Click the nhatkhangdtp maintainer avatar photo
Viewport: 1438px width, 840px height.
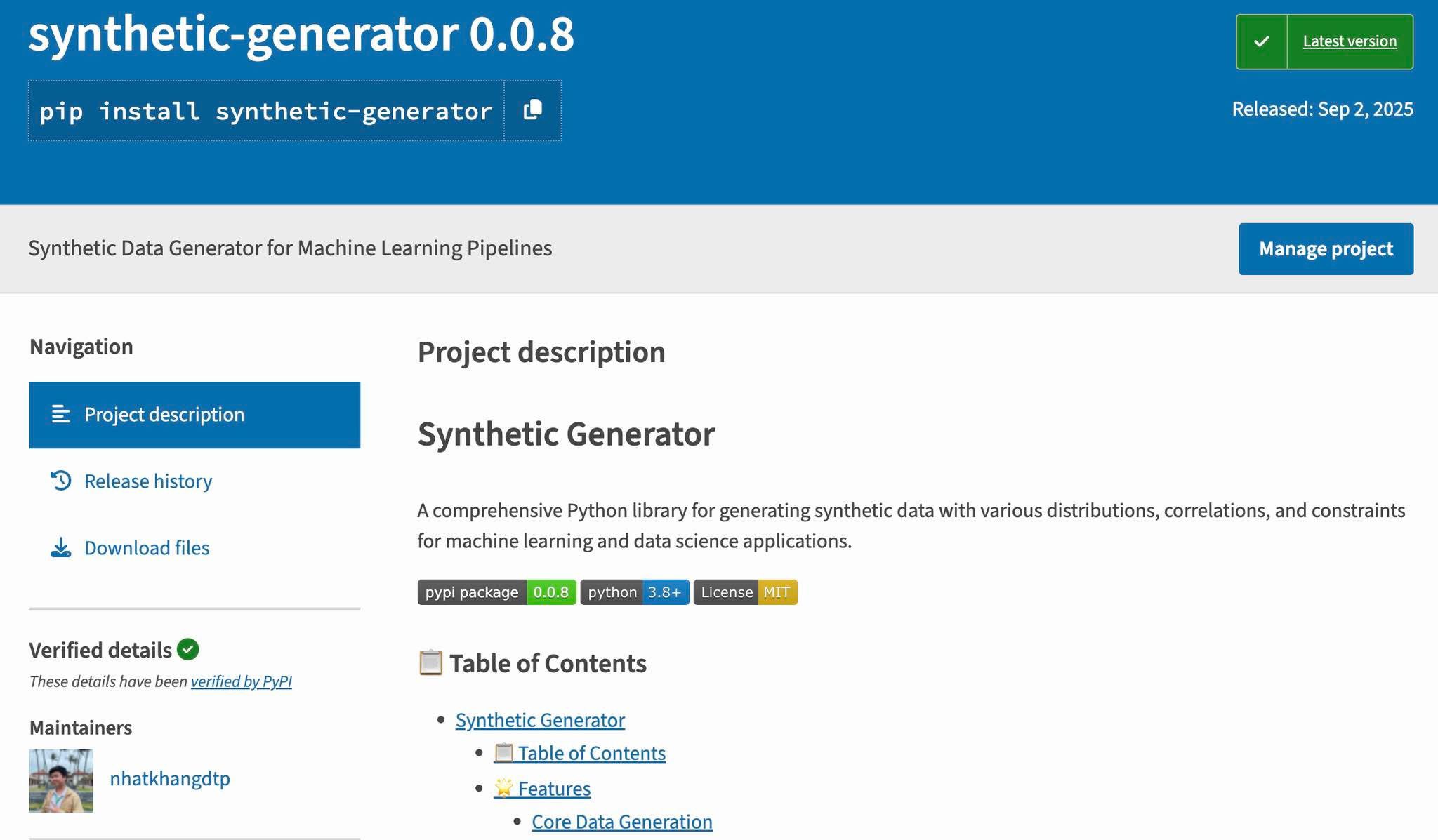tap(61, 780)
